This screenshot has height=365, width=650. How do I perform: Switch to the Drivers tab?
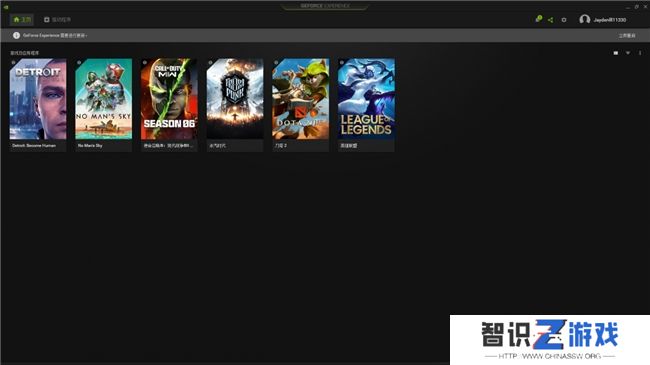[57, 19]
